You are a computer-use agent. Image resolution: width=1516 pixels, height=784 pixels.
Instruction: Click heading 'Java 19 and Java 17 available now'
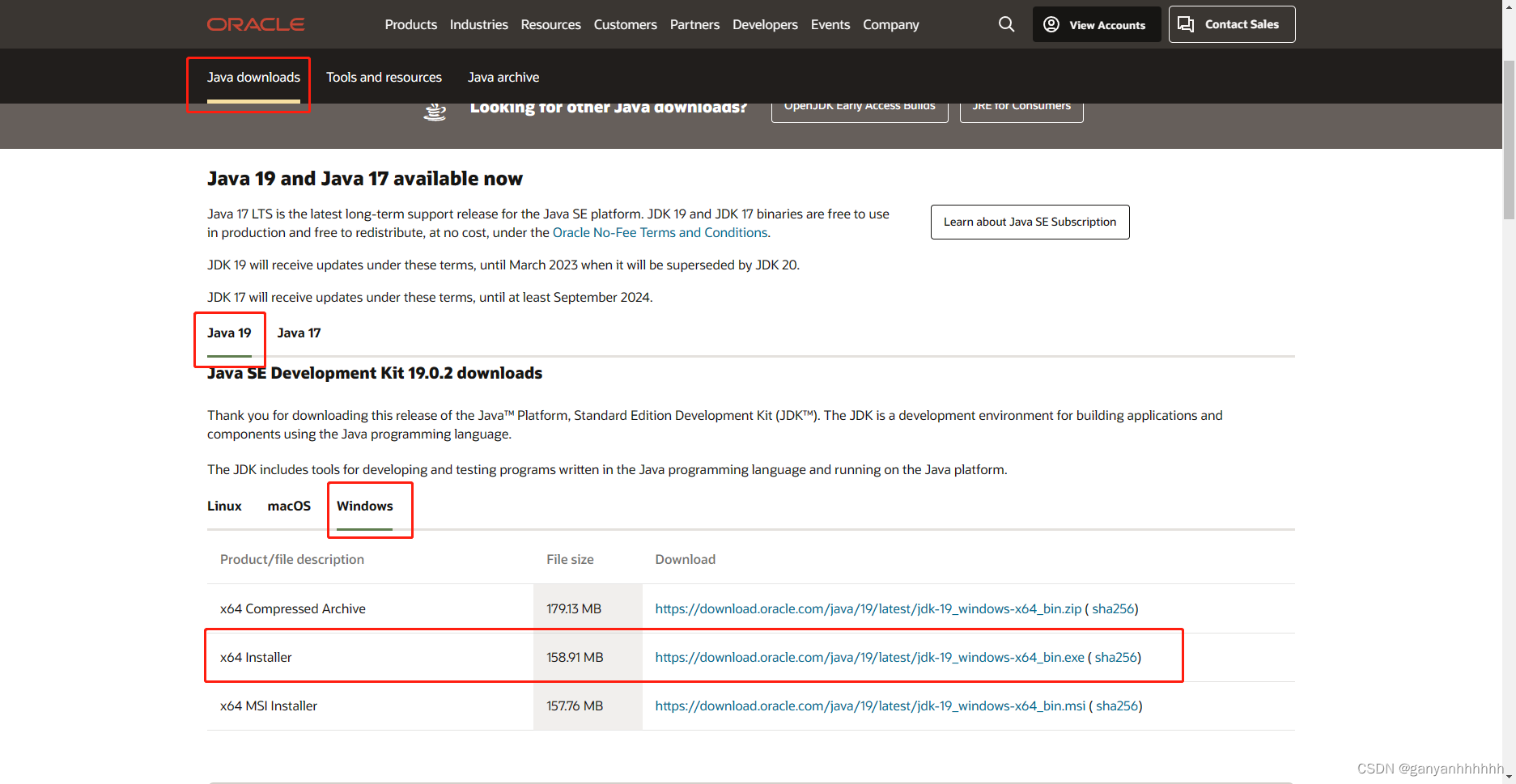click(365, 178)
